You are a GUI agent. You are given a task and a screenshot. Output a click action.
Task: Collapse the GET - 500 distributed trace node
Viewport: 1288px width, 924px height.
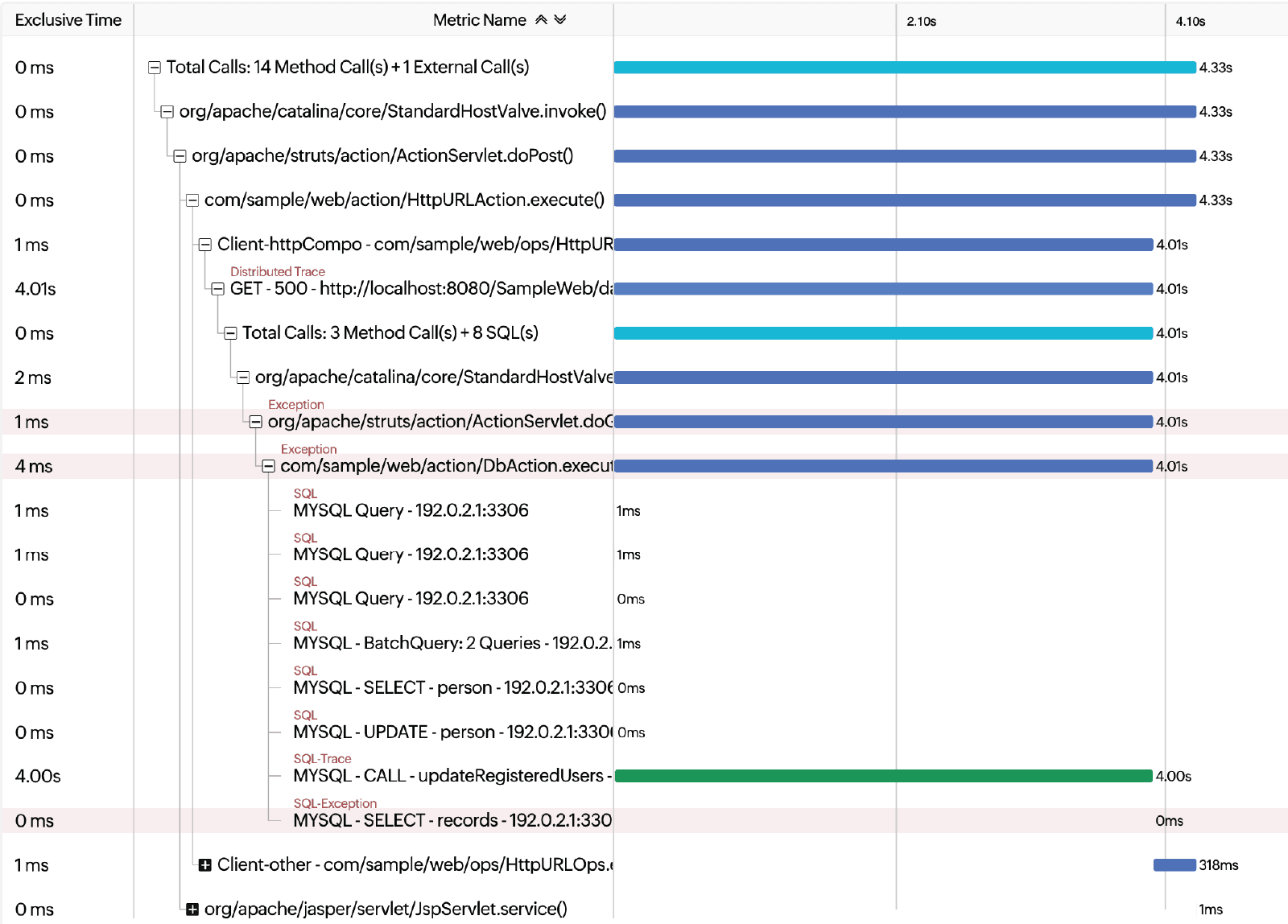pyautogui.click(x=218, y=289)
